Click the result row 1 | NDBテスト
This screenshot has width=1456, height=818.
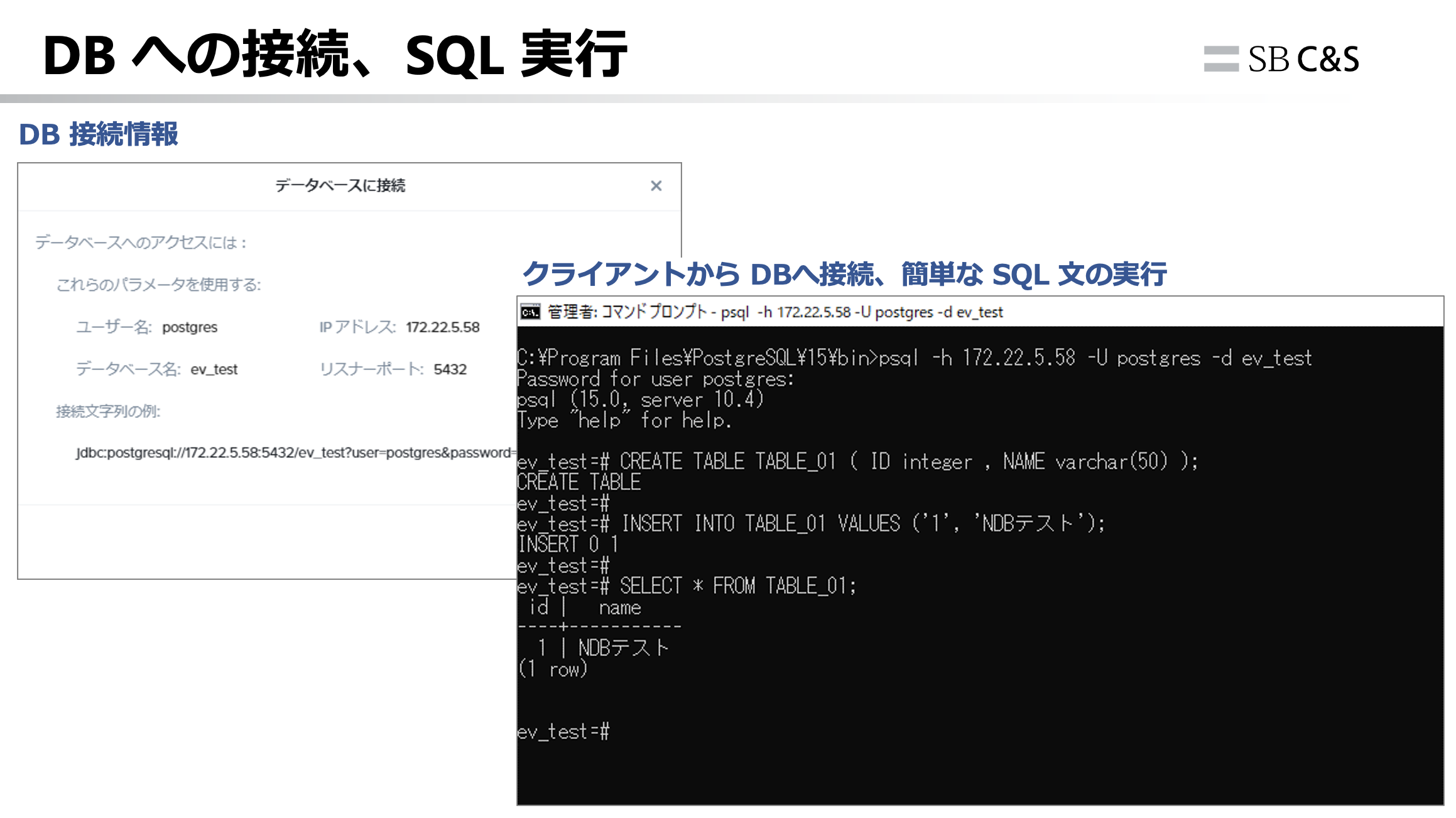(x=603, y=648)
